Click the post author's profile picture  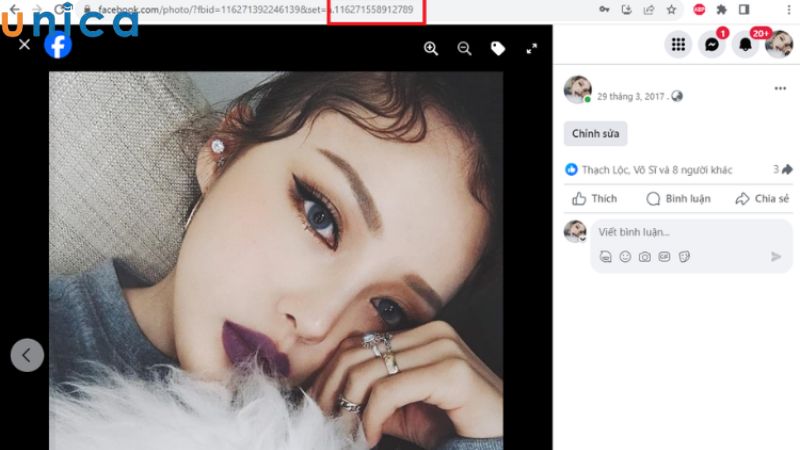coord(578,89)
